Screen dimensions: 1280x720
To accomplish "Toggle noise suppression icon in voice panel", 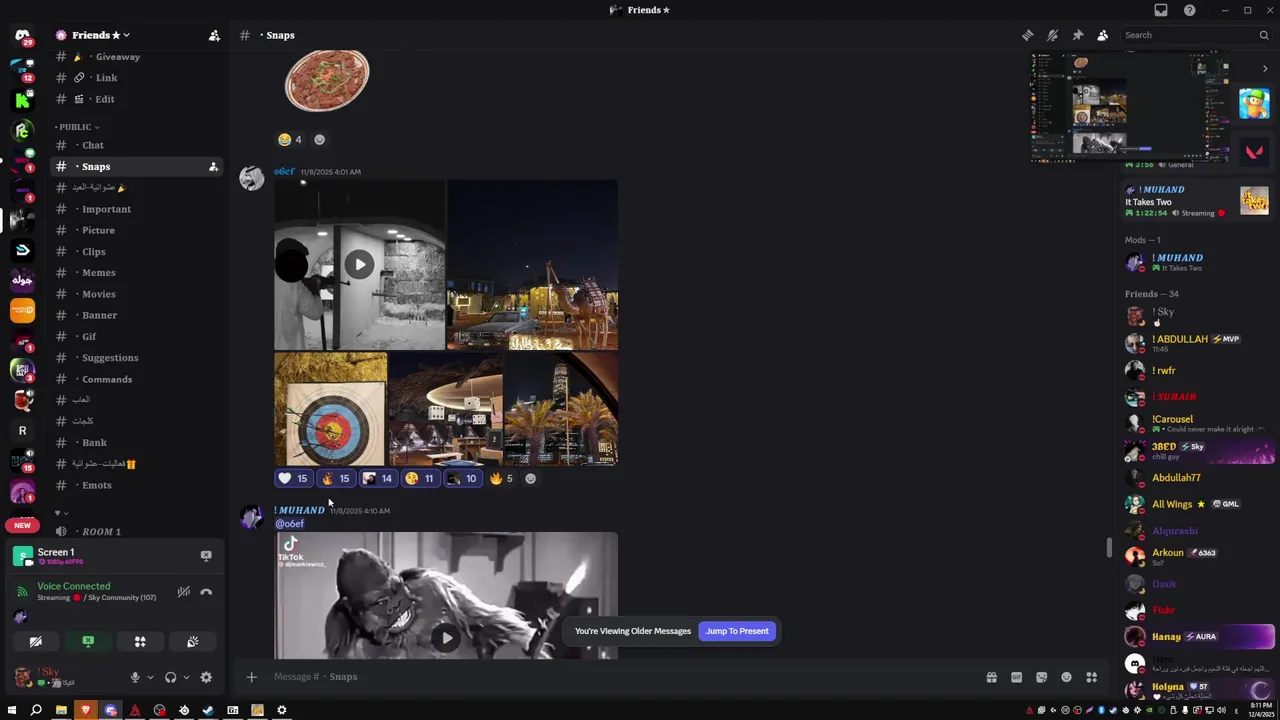I will pos(183,592).
